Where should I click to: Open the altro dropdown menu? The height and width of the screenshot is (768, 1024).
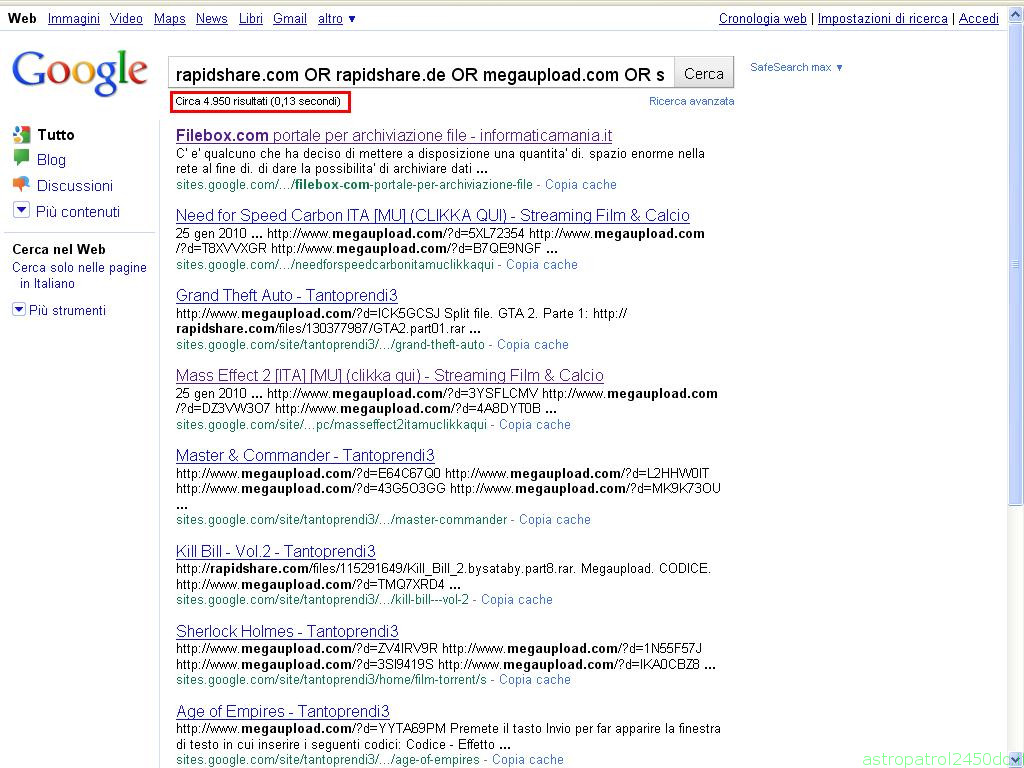336,19
